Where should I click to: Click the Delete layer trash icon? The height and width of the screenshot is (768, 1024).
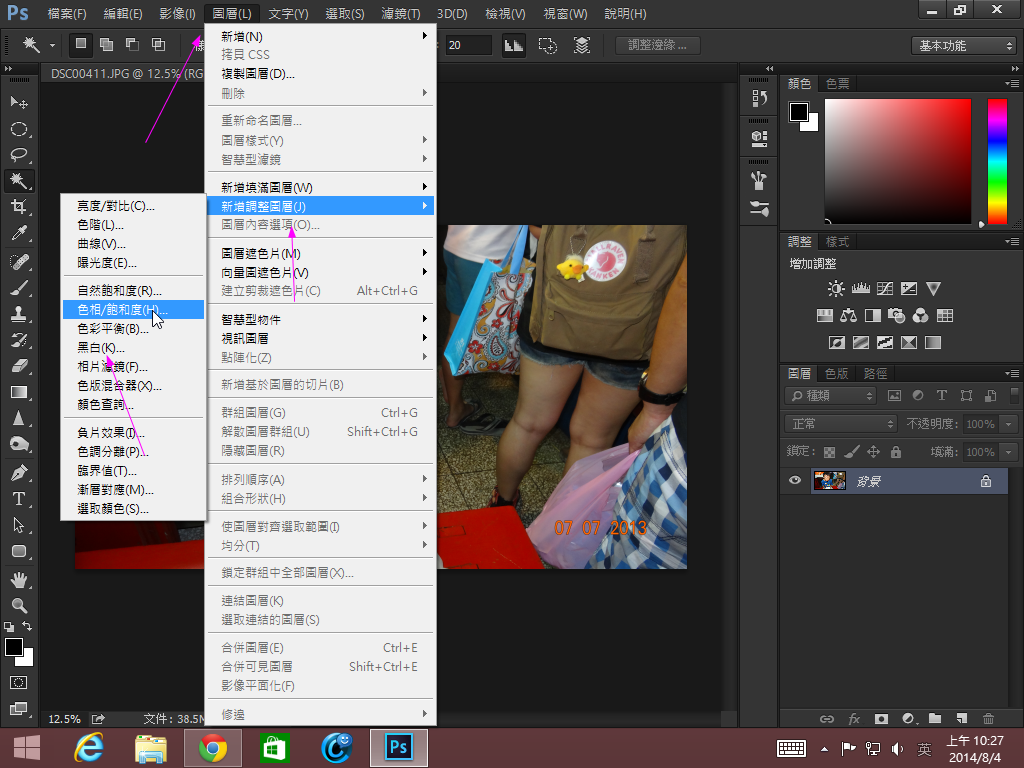click(x=989, y=718)
